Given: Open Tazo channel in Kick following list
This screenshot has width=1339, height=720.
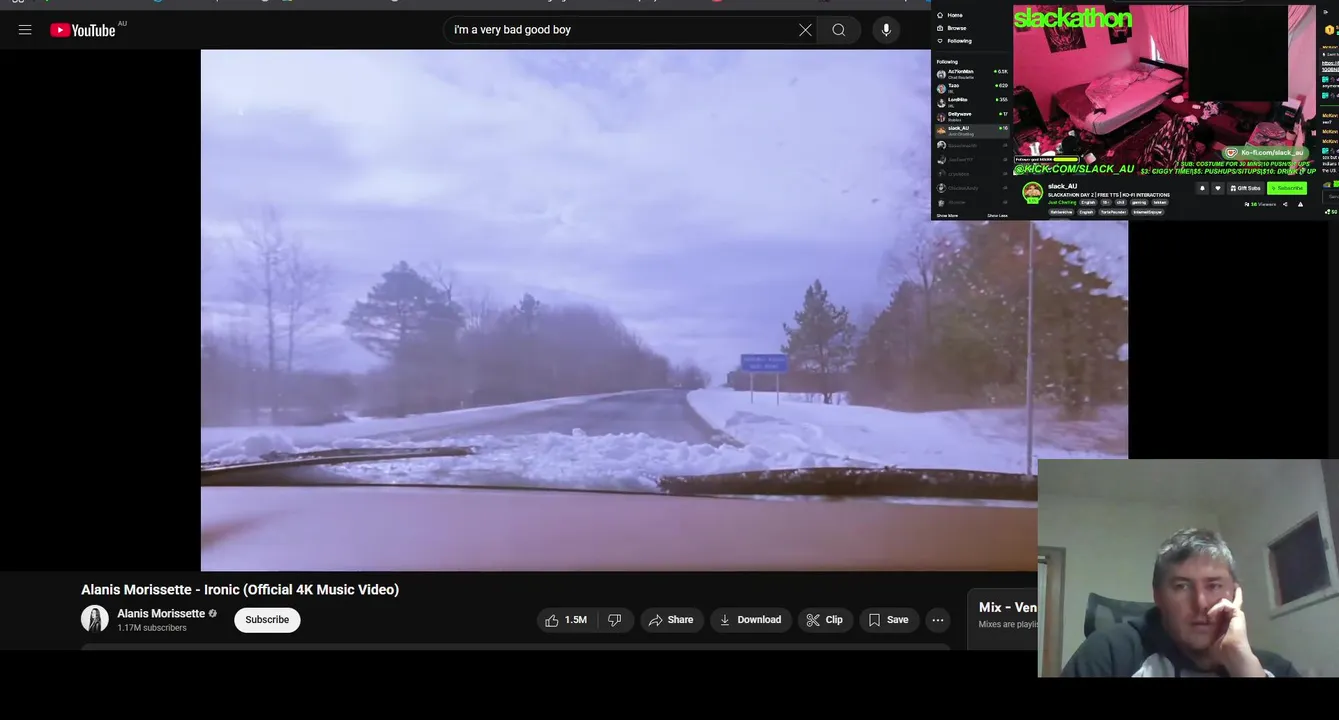Looking at the screenshot, I should pos(972,88).
